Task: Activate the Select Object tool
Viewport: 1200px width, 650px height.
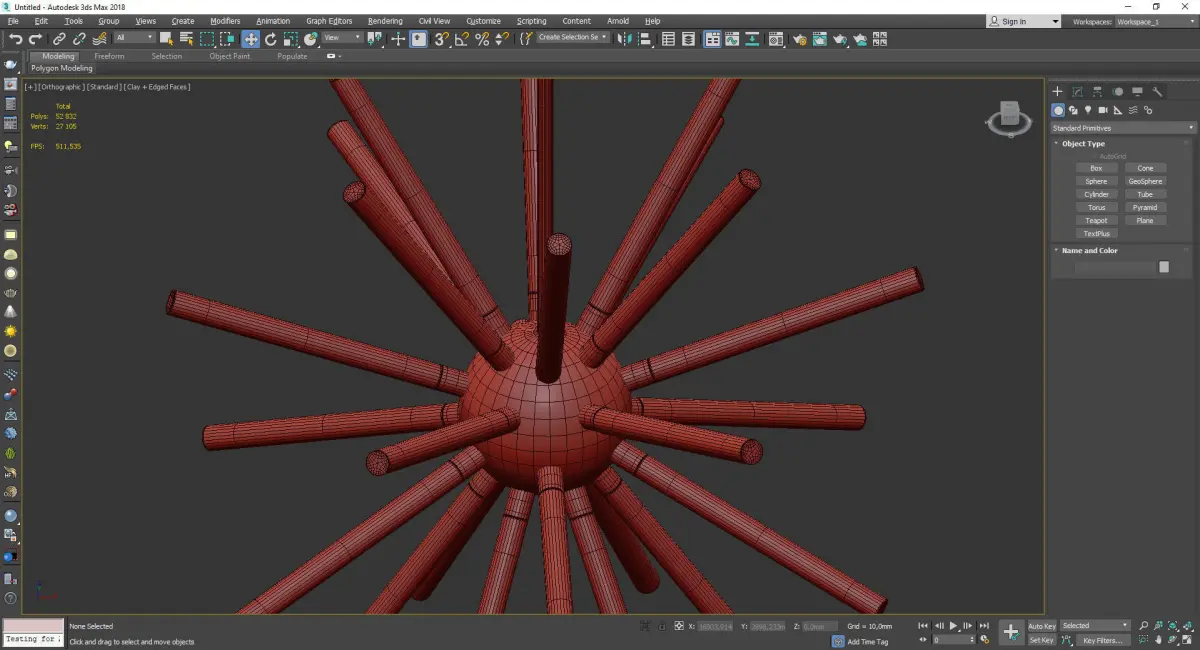Action: click(166, 39)
